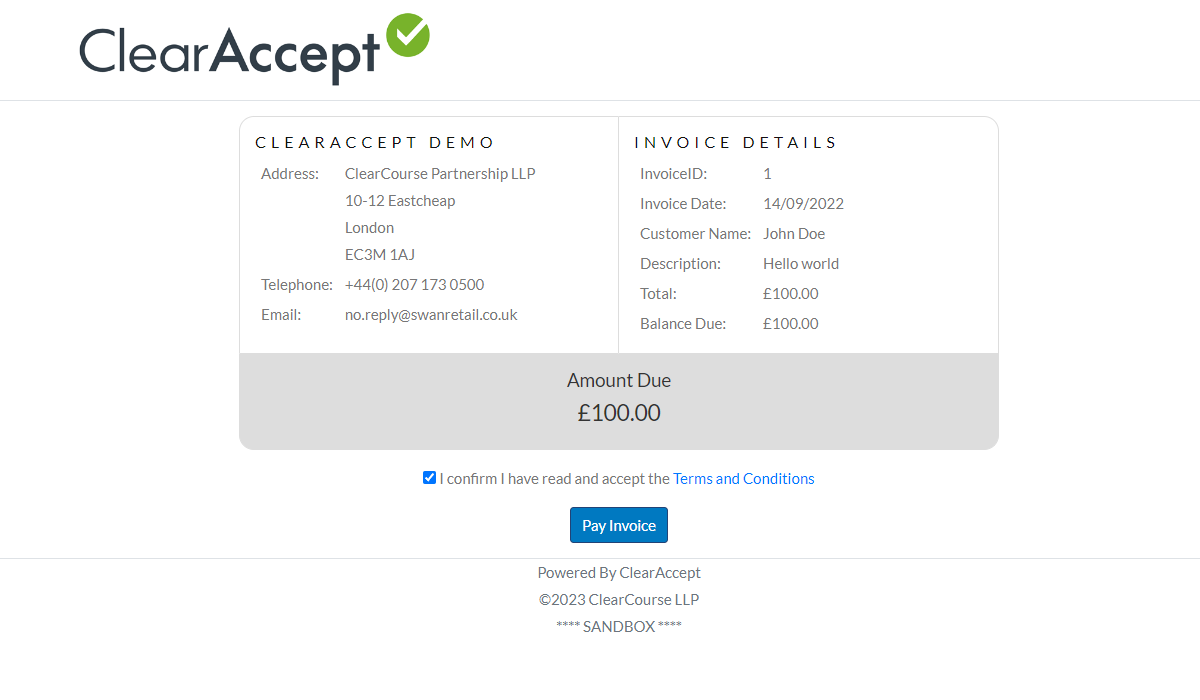This screenshot has height=700, width=1200.
Task: Toggle the Terms and Conditions acceptance checkbox
Action: tap(430, 478)
